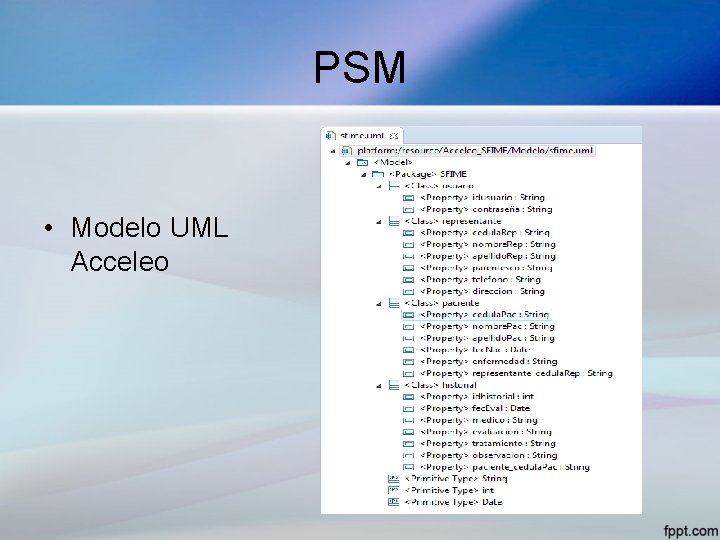Collapse the <Package> SFIME node
This screenshot has height=540, width=720.
(x=363, y=174)
